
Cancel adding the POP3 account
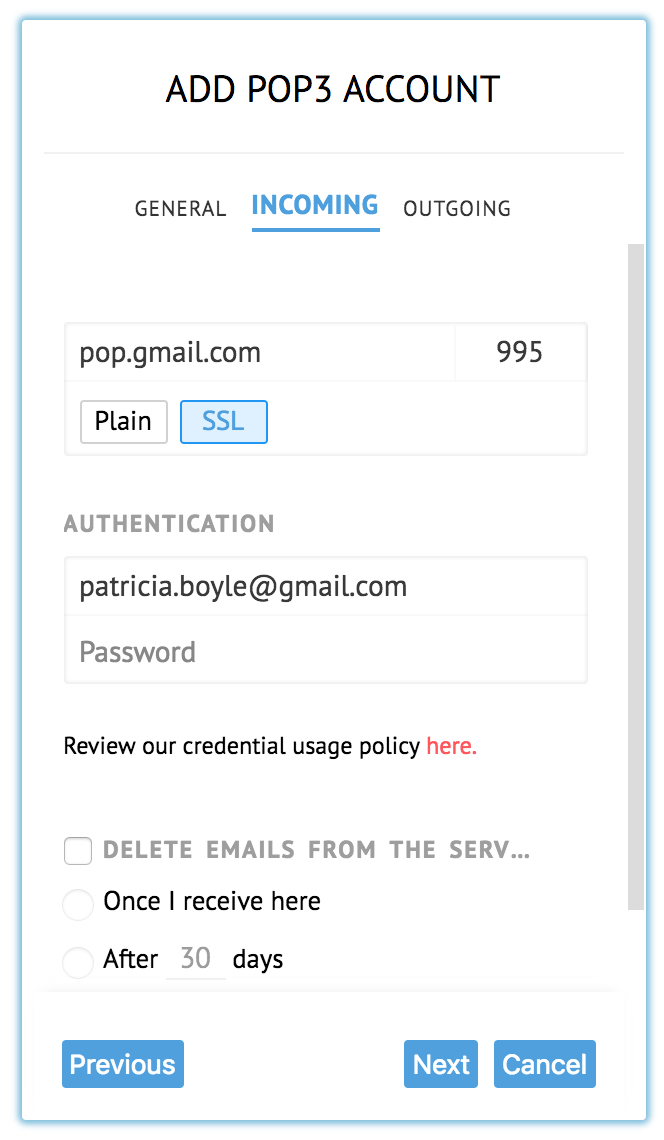coord(544,1064)
